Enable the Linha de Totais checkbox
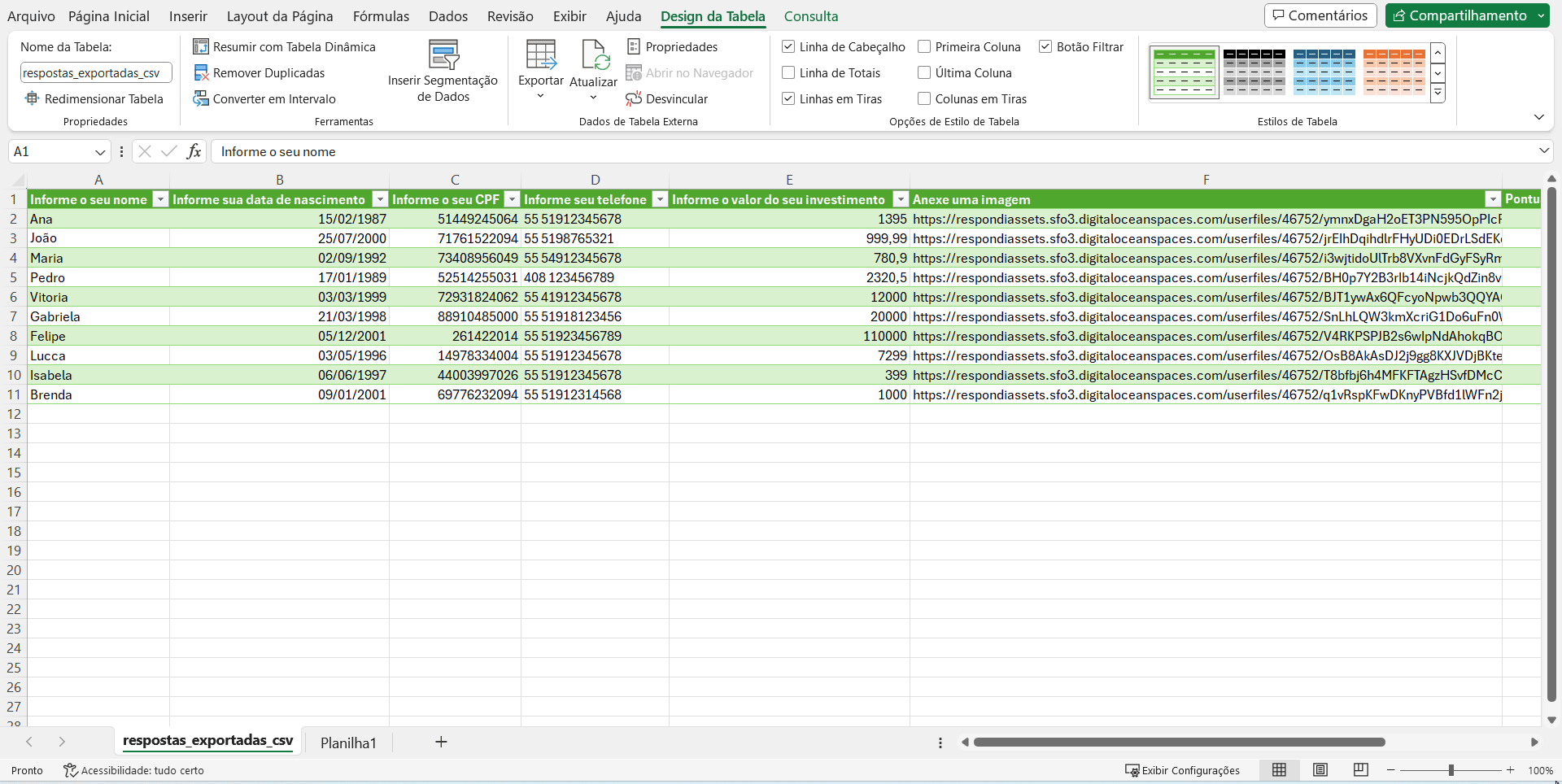The height and width of the screenshot is (784, 1562). click(788, 72)
